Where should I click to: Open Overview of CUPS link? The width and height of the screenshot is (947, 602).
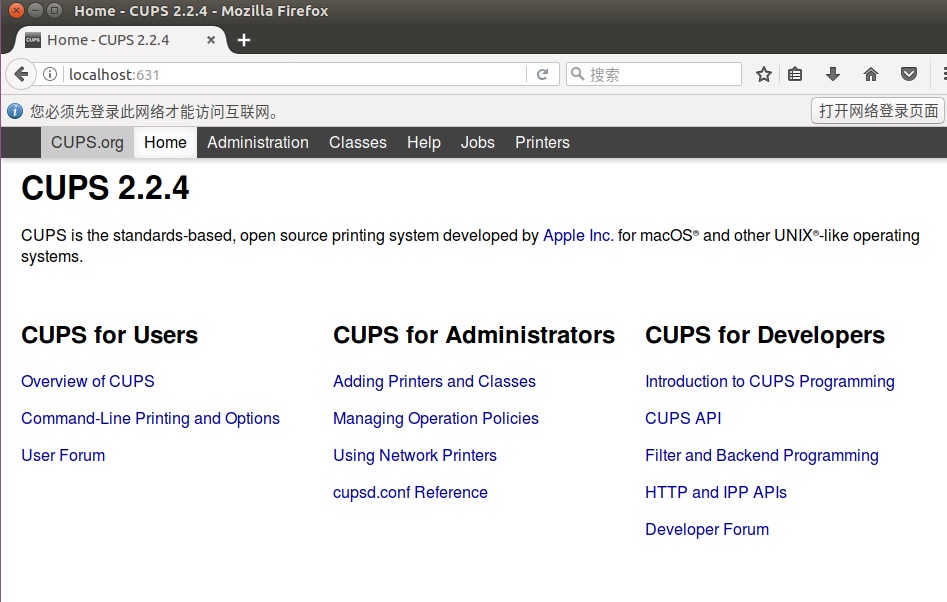click(88, 382)
